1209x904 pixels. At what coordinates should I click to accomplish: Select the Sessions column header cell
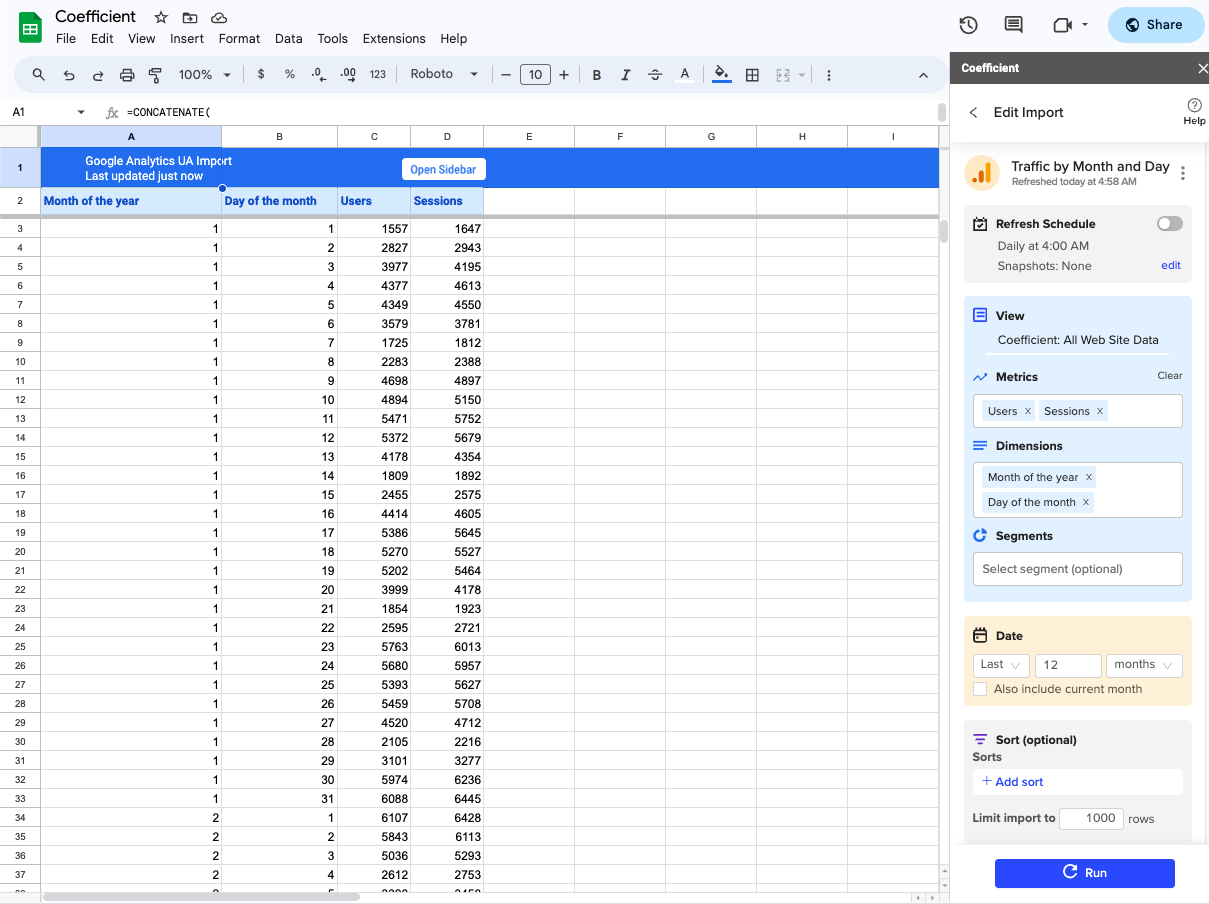click(447, 201)
